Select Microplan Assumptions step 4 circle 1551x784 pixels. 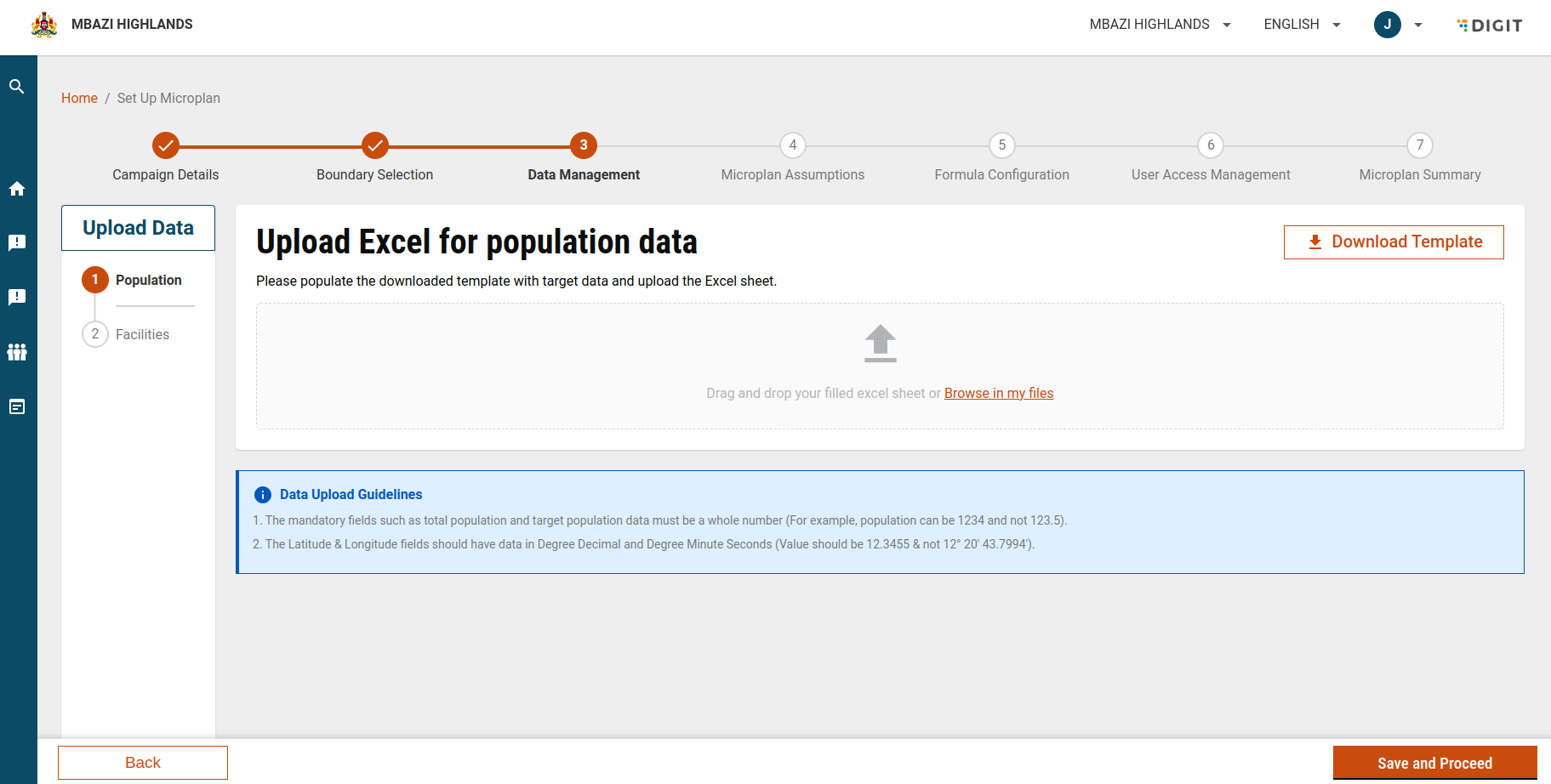point(793,145)
